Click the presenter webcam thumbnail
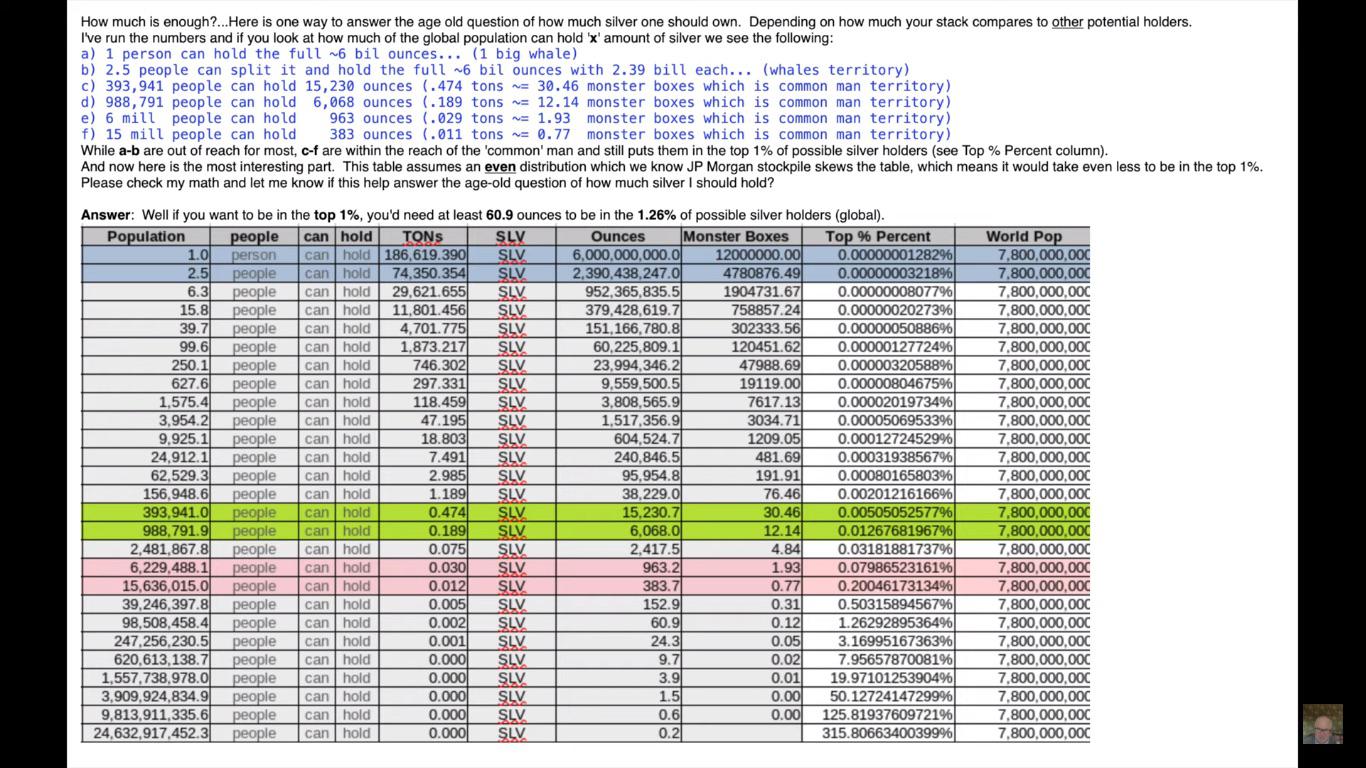The image size is (1366, 768). 1322,724
